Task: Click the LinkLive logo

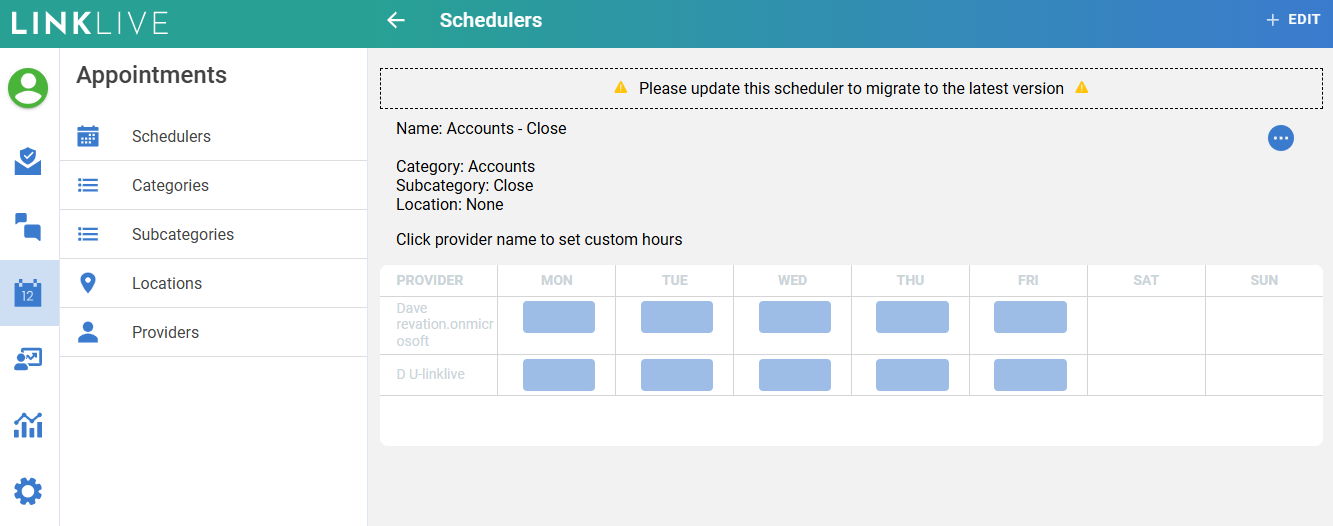Action: (x=90, y=23)
